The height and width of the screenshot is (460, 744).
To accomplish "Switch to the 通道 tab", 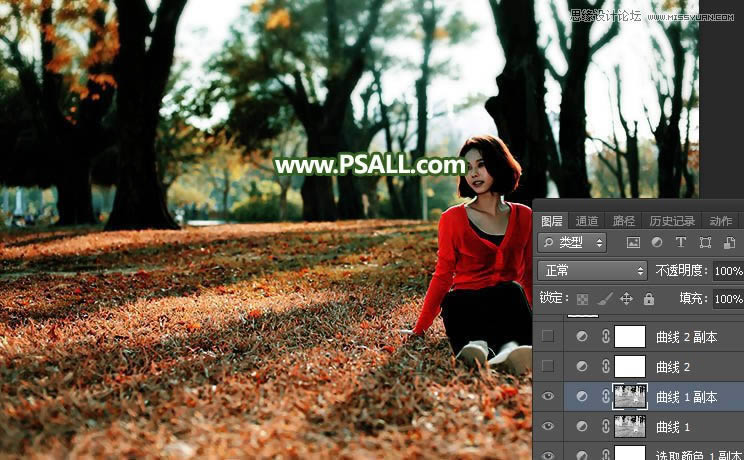I will point(587,221).
